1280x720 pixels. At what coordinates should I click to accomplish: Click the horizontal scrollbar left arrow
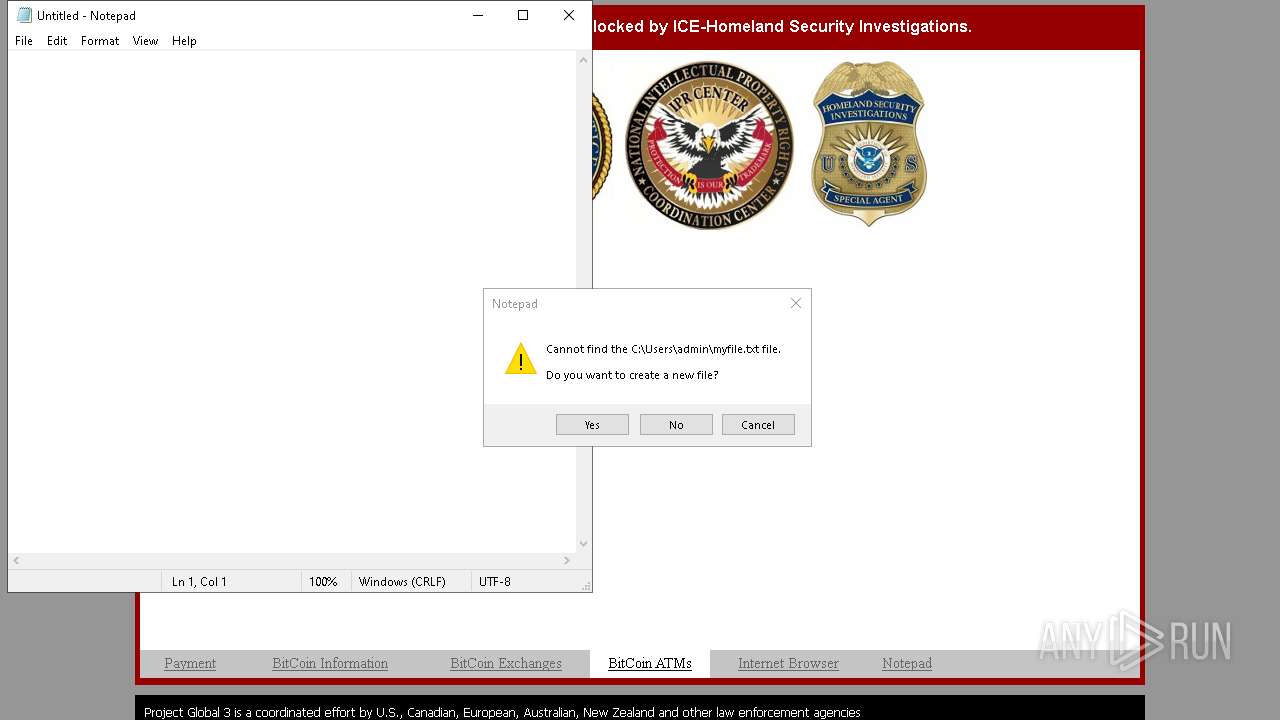pyautogui.click(x=17, y=560)
